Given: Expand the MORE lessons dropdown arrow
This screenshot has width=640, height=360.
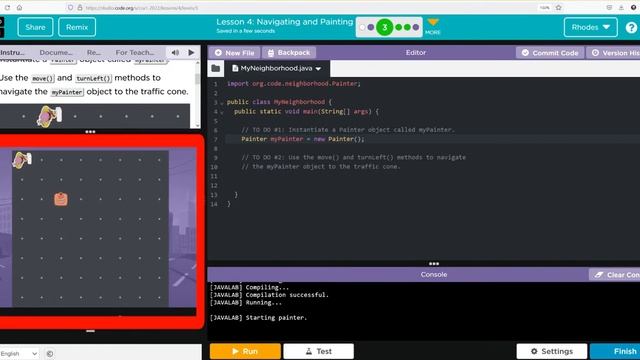Looking at the screenshot, I should click(433, 22).
